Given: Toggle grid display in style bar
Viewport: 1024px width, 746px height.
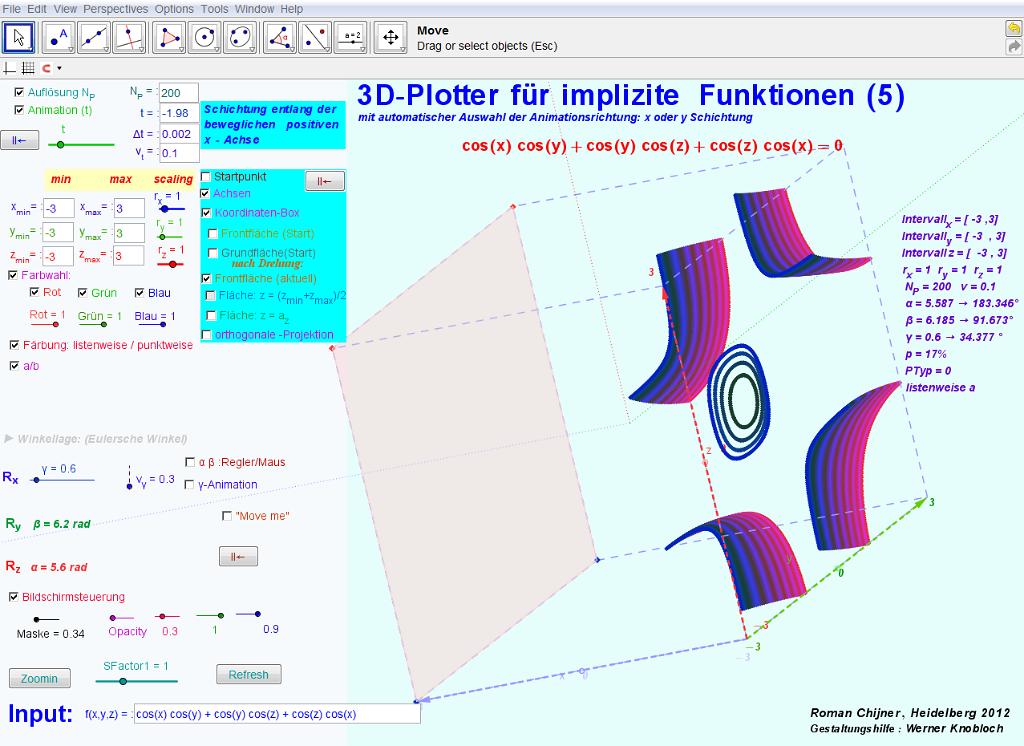Looking at the screenshot, I should [x=28, y=68].
